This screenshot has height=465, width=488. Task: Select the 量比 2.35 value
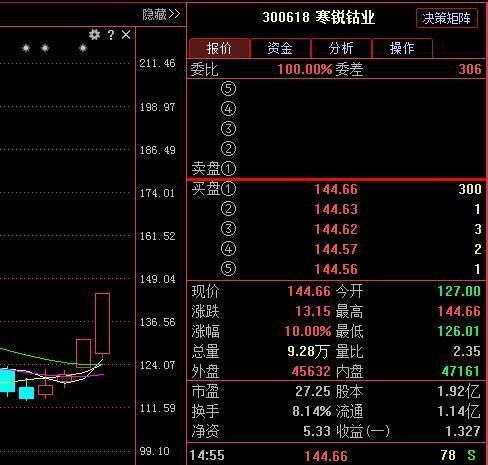[x=467, y=351]
